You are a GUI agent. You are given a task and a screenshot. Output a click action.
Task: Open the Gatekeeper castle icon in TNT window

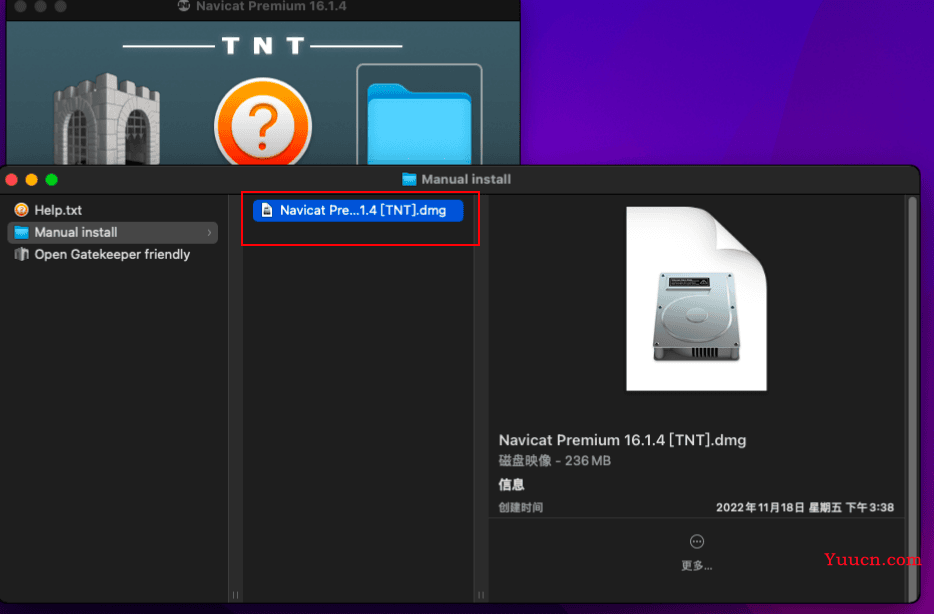pos(107,119)
